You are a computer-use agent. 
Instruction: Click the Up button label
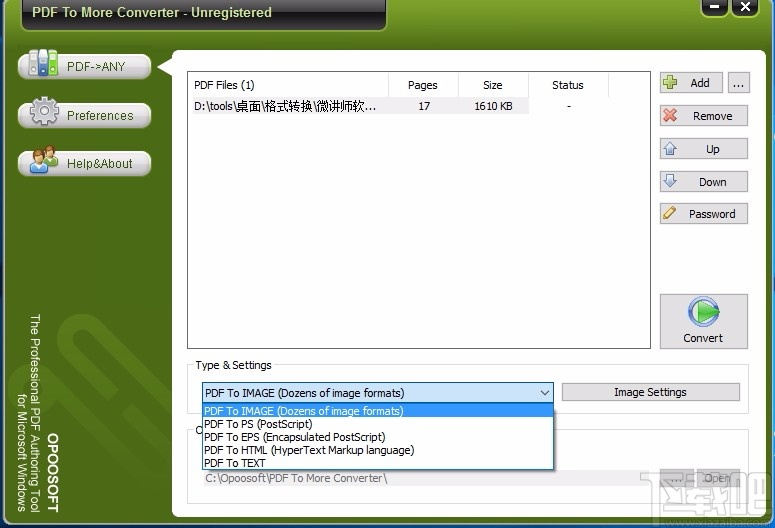(x=712, y=149)
